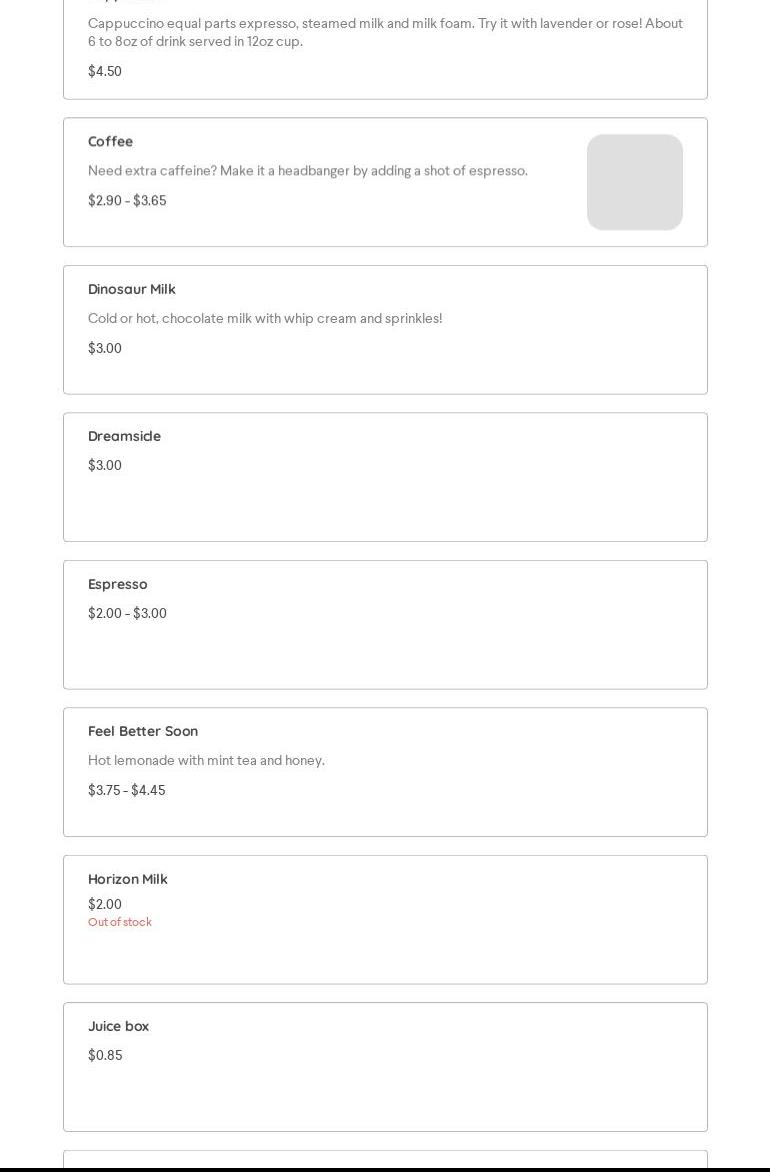Select the Horizon Milk item title
The width and height of the screenshot is (770, 1172).
127,879
